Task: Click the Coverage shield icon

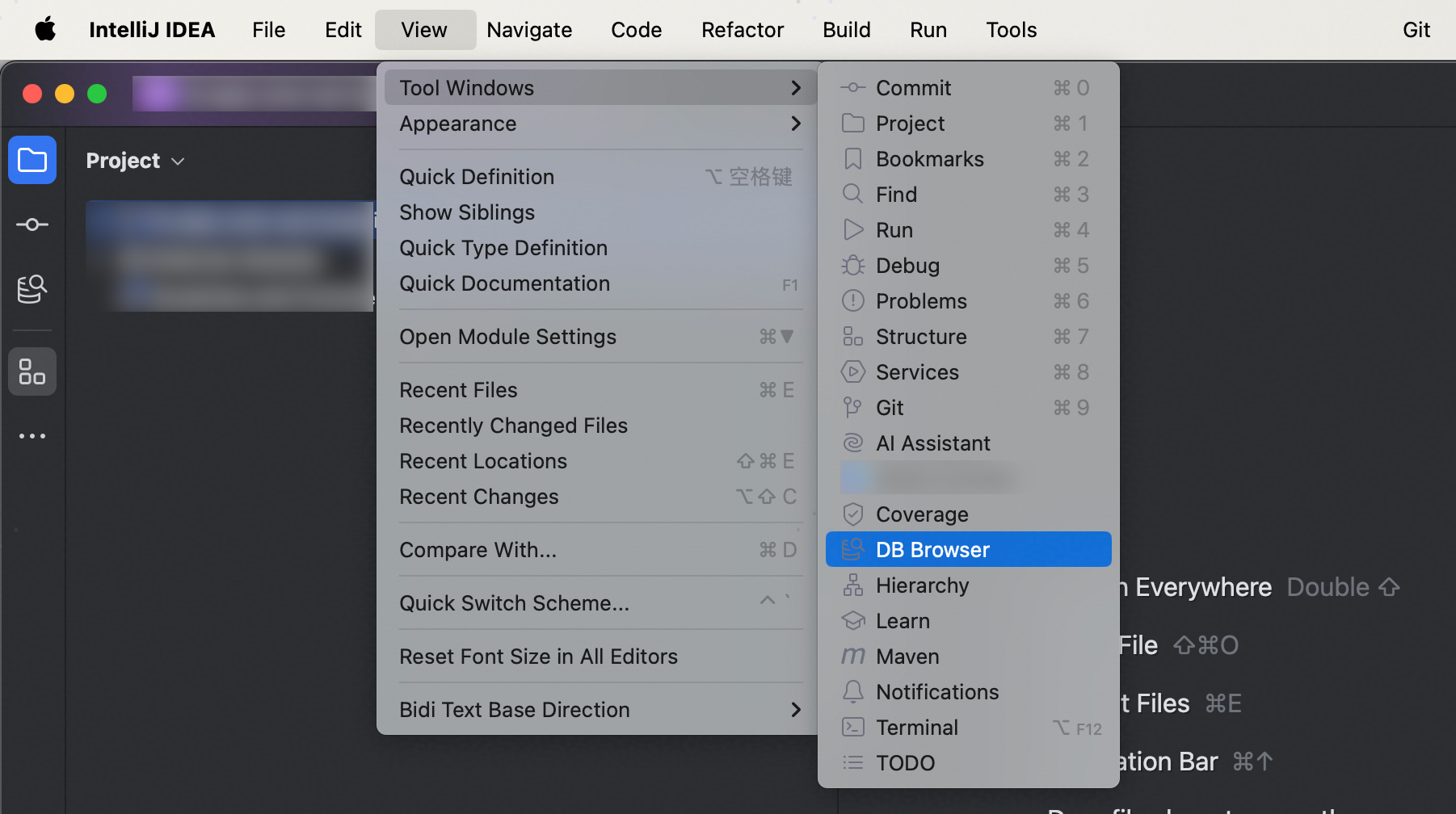Action: click(852, 514)
